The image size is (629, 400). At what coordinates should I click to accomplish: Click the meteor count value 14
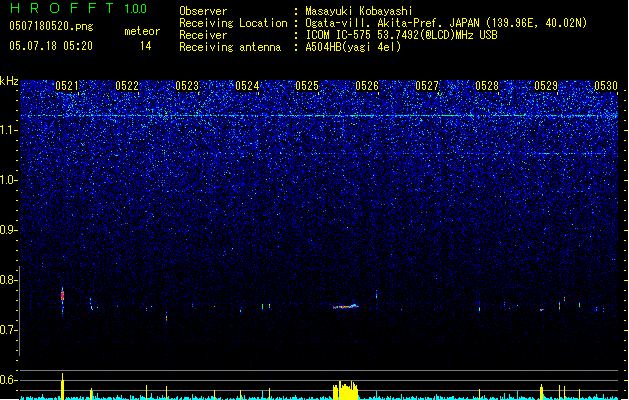(146, 46)
